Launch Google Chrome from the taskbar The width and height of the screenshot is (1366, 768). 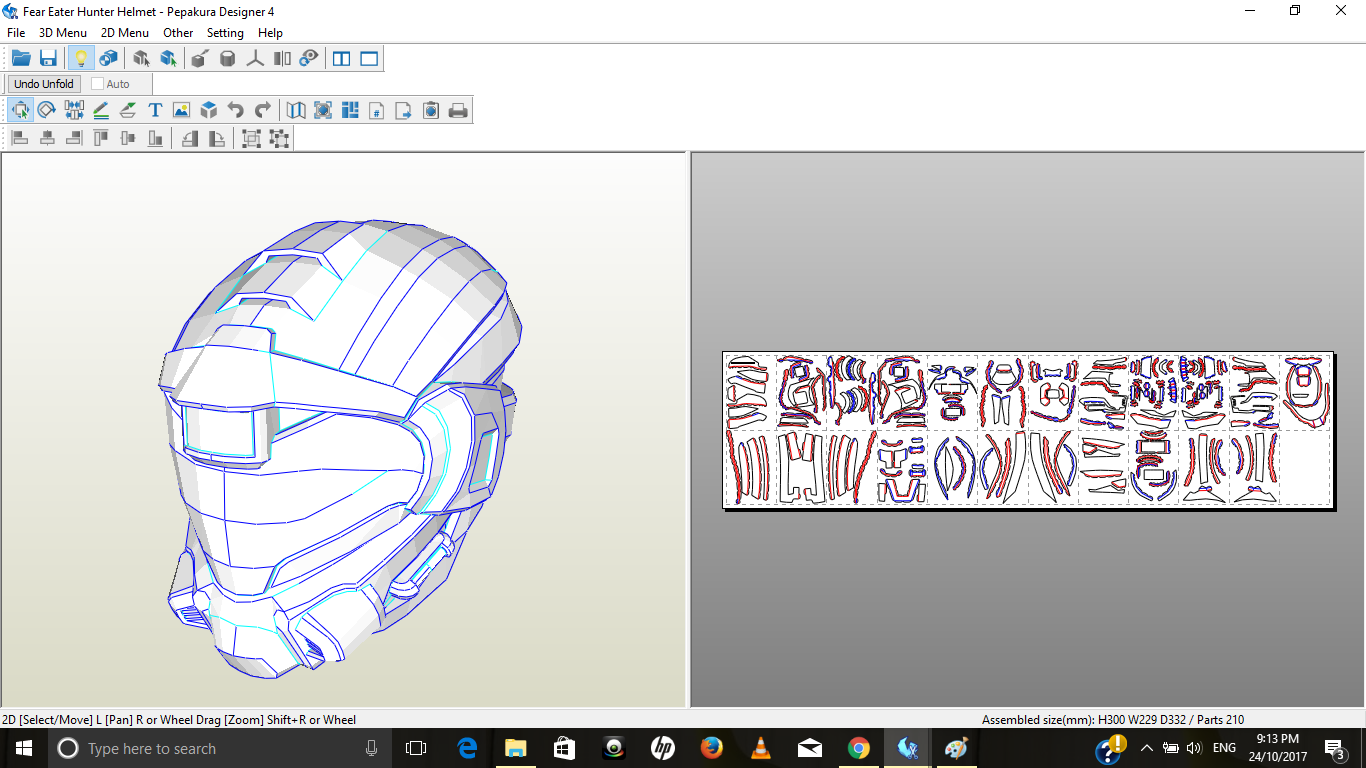click(859, 748)
